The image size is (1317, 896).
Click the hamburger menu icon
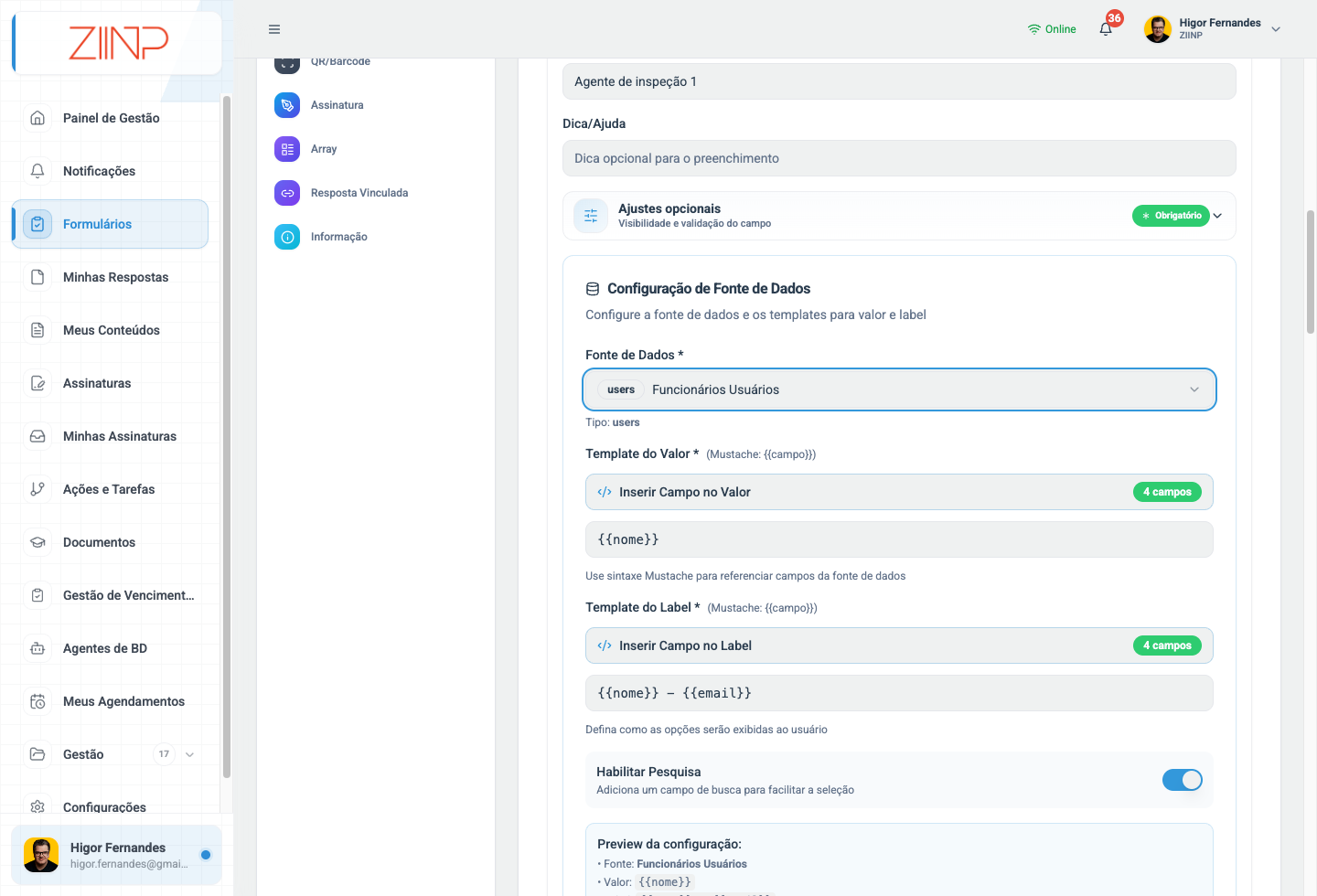coord(274,29)
